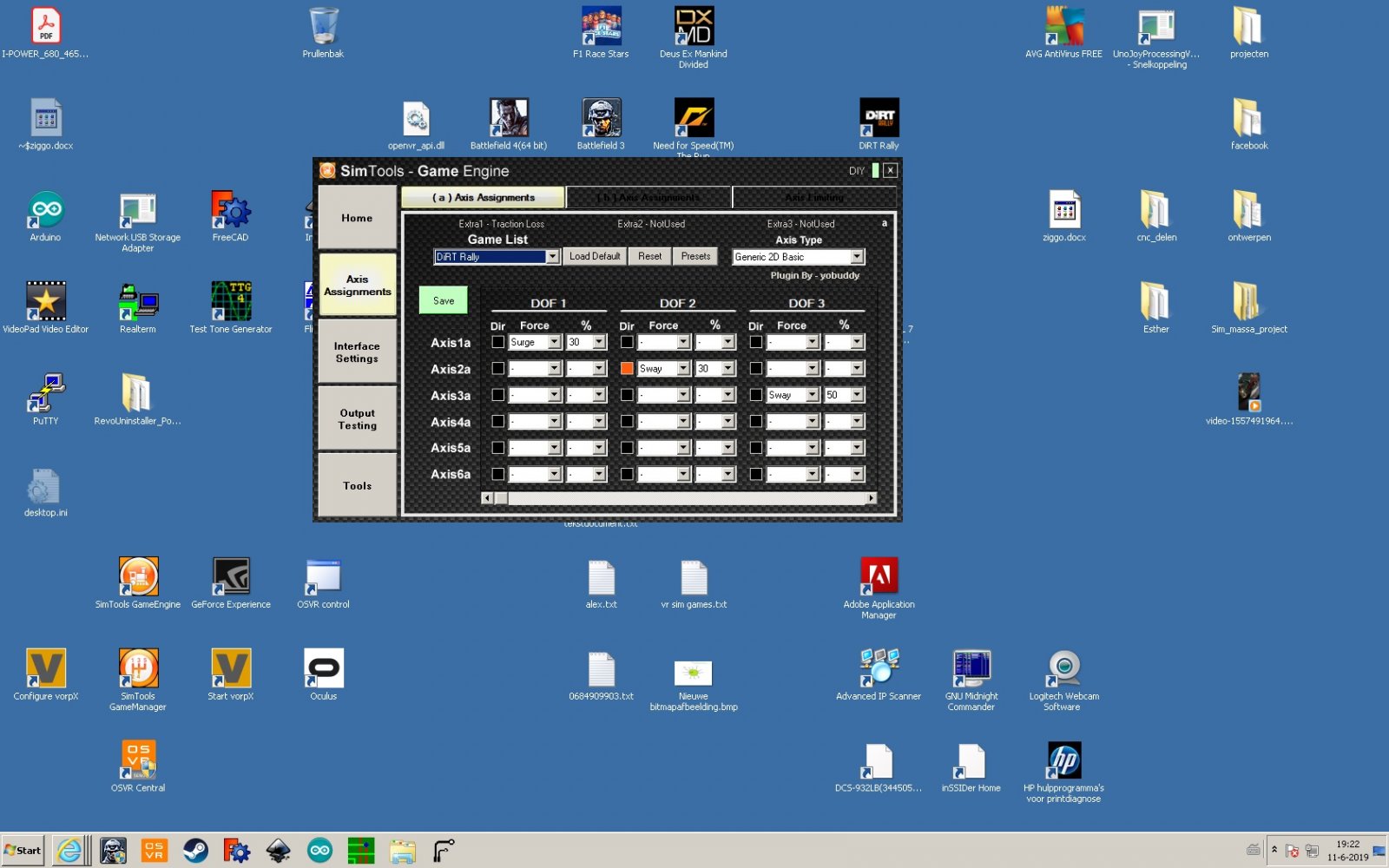Uncheck the orange Axis2a DOF 2 Dir checkbox
Image resolution: width=1389 pixels, height=868 pixels.
pos(627,369)
